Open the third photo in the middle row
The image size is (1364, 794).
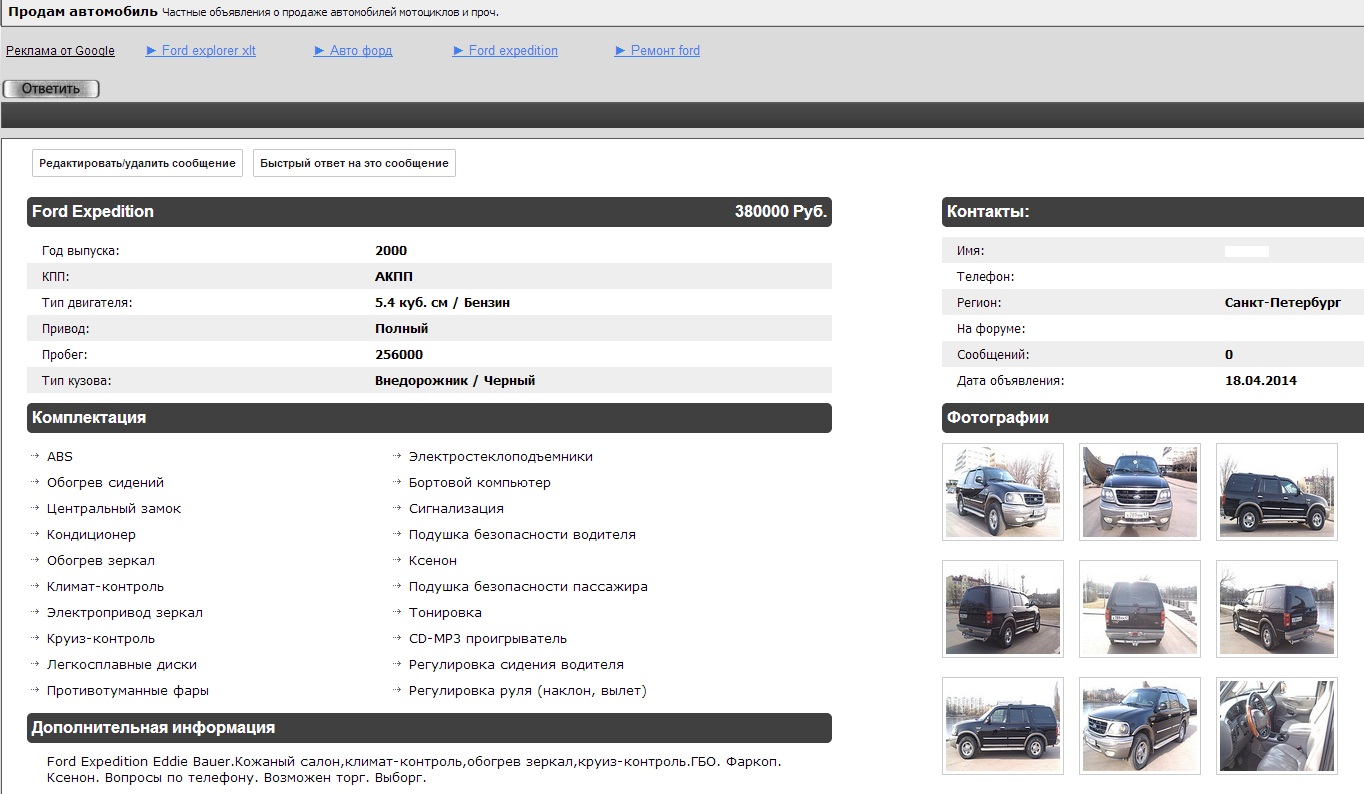tap(1277, 609)
